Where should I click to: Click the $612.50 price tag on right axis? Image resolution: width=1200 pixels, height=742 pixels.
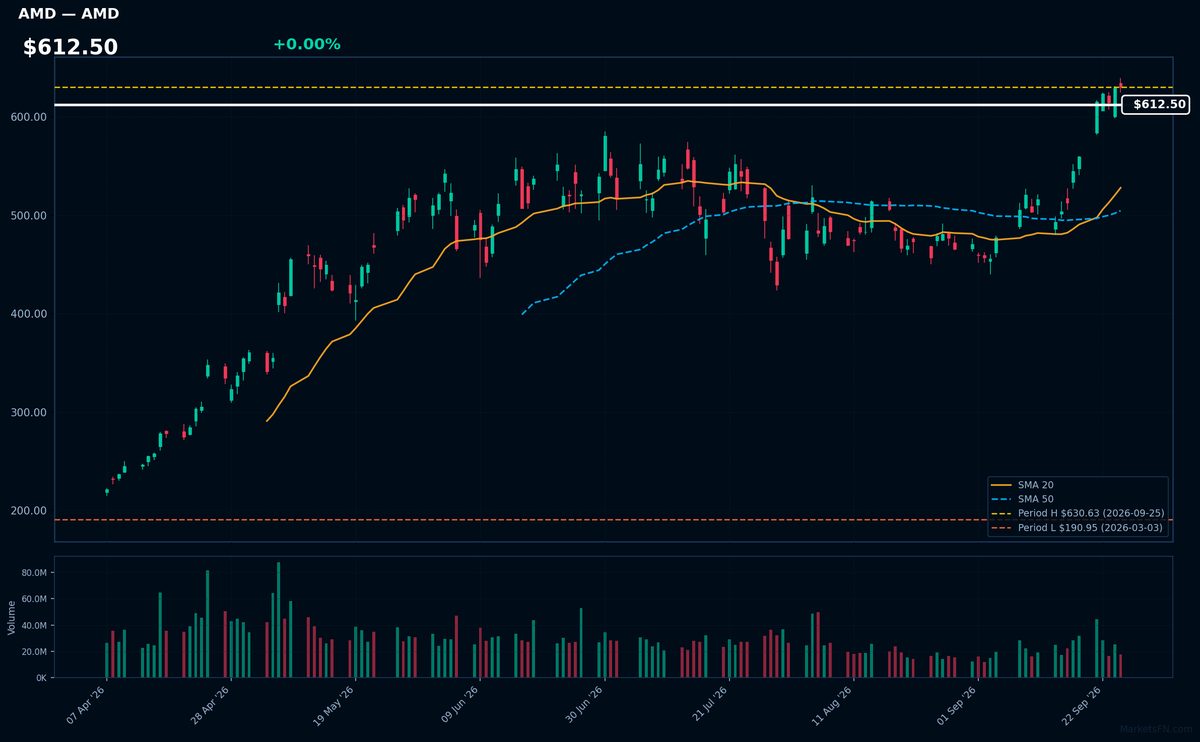click(1155, 104)
